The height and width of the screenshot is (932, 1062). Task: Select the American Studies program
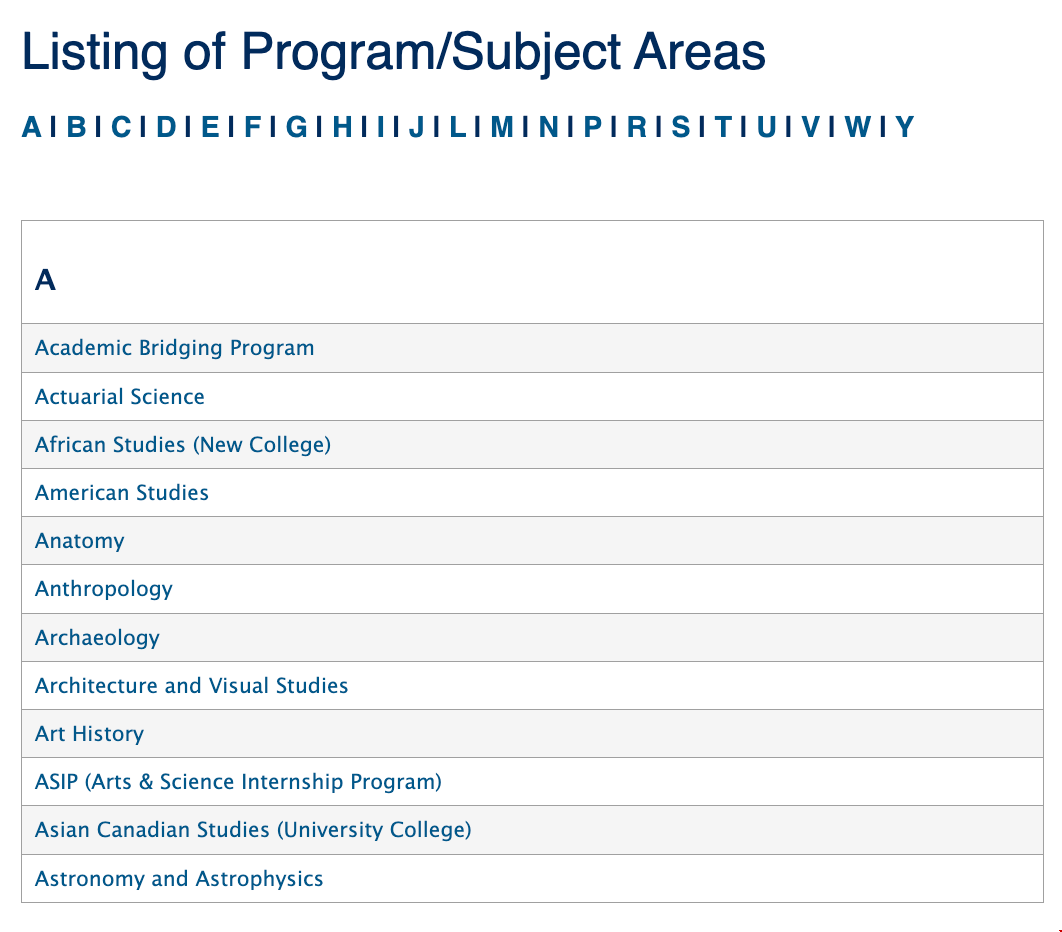pyautogui.click(x=121, y=493)
